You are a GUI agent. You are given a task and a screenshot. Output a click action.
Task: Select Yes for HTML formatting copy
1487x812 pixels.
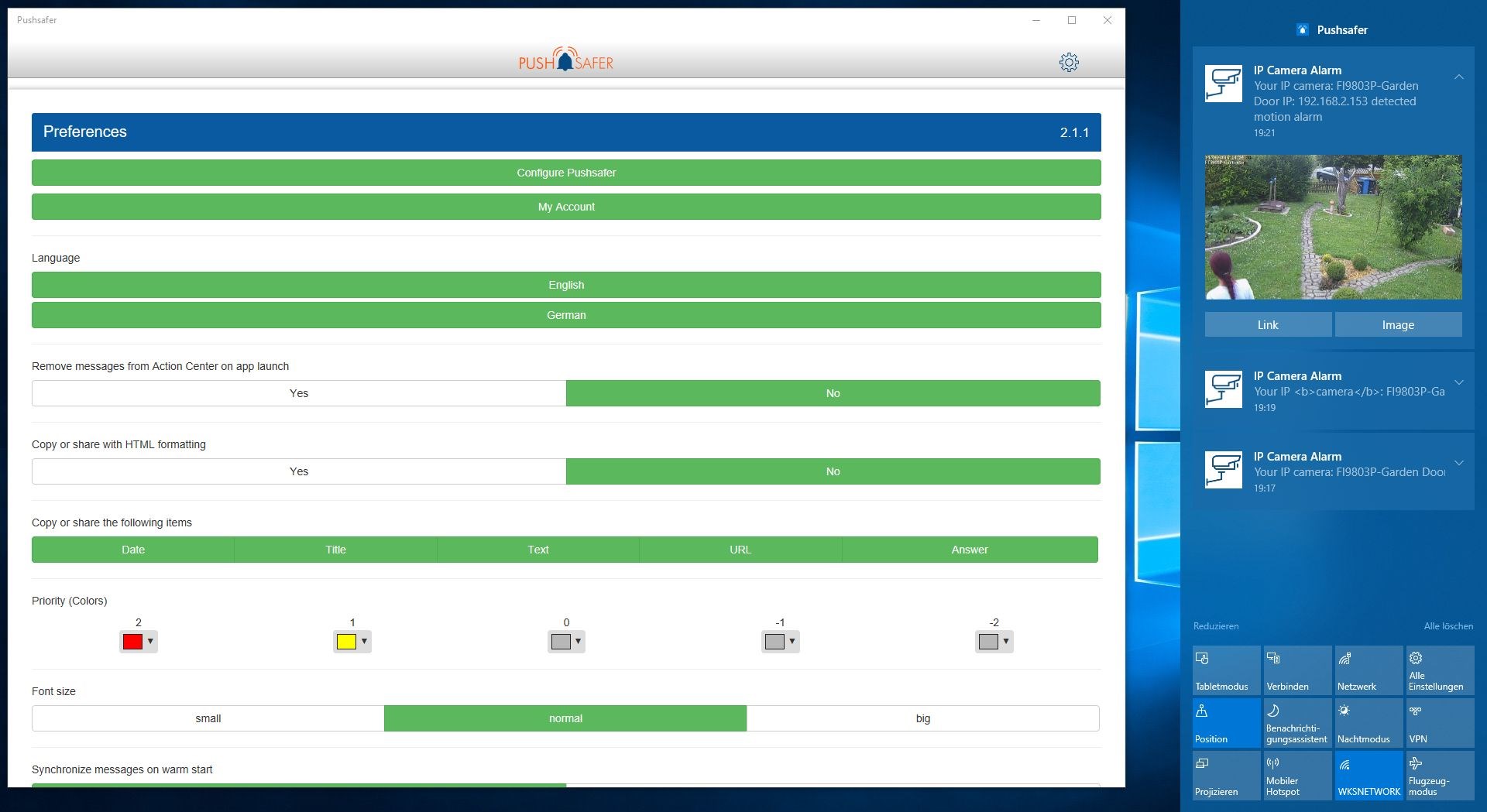299,471
